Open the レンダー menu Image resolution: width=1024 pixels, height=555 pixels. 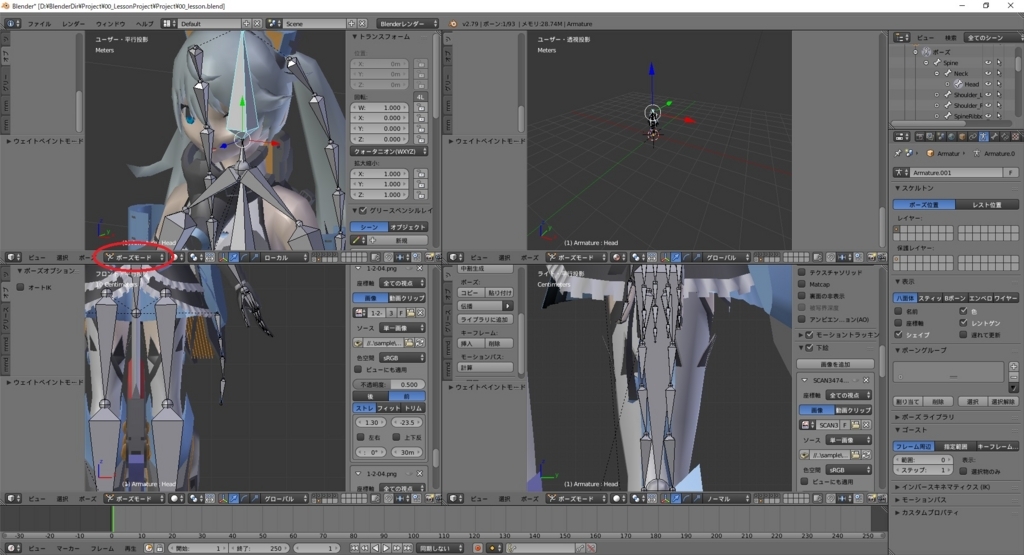coord(73,23)
